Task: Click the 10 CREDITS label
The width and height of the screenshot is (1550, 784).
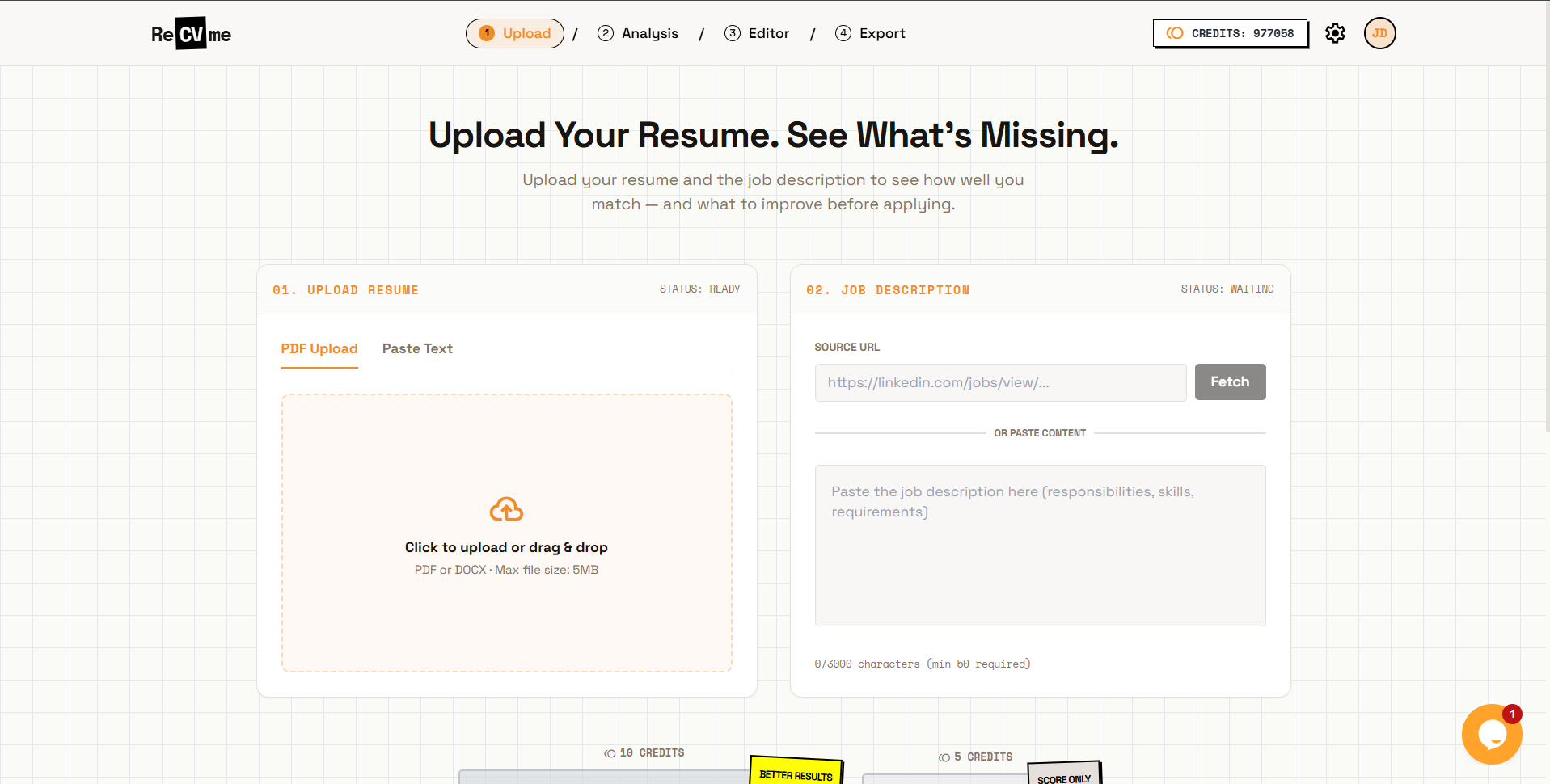Action: [644, 753]
